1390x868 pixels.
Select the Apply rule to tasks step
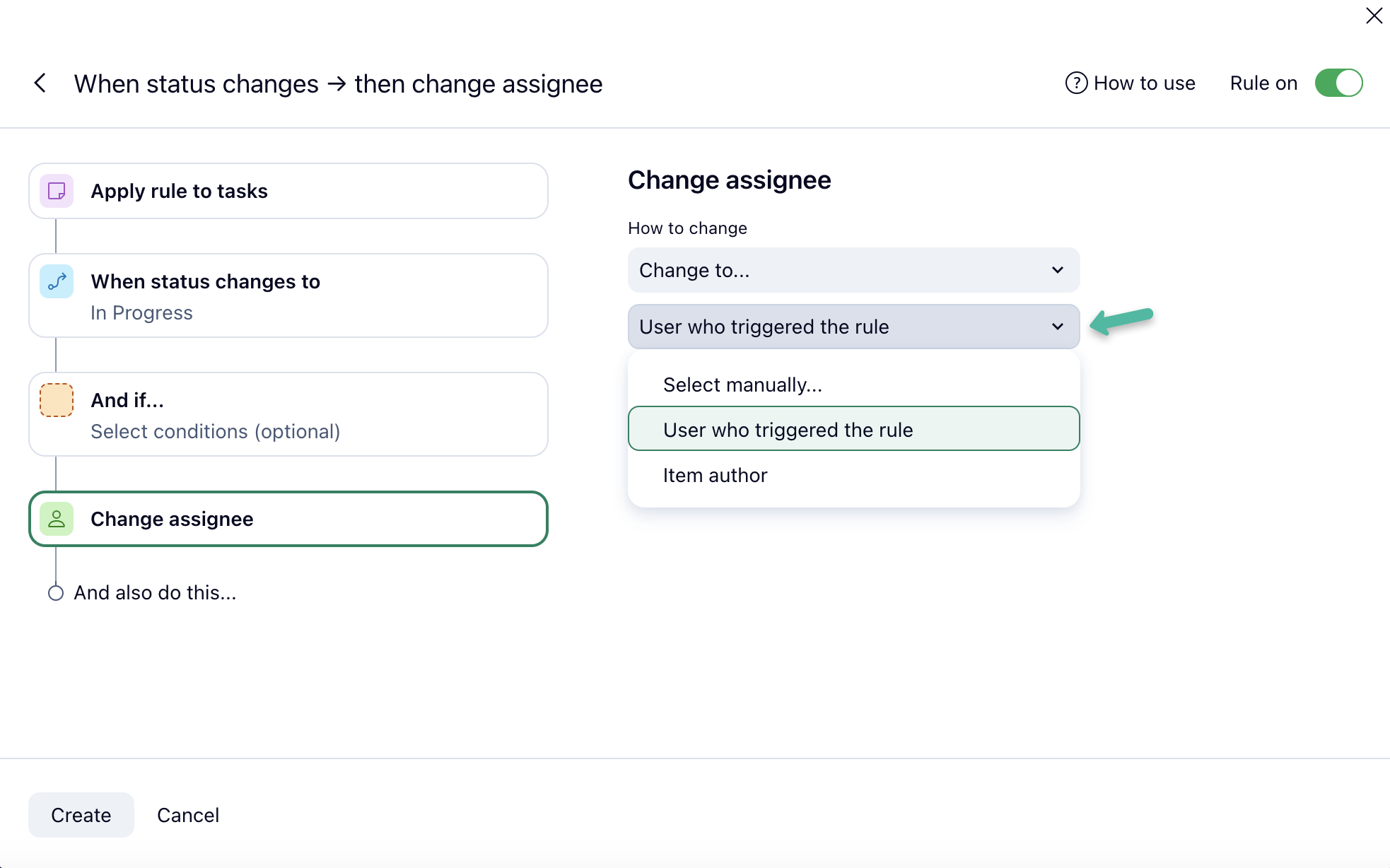click(x=288, y=191)
